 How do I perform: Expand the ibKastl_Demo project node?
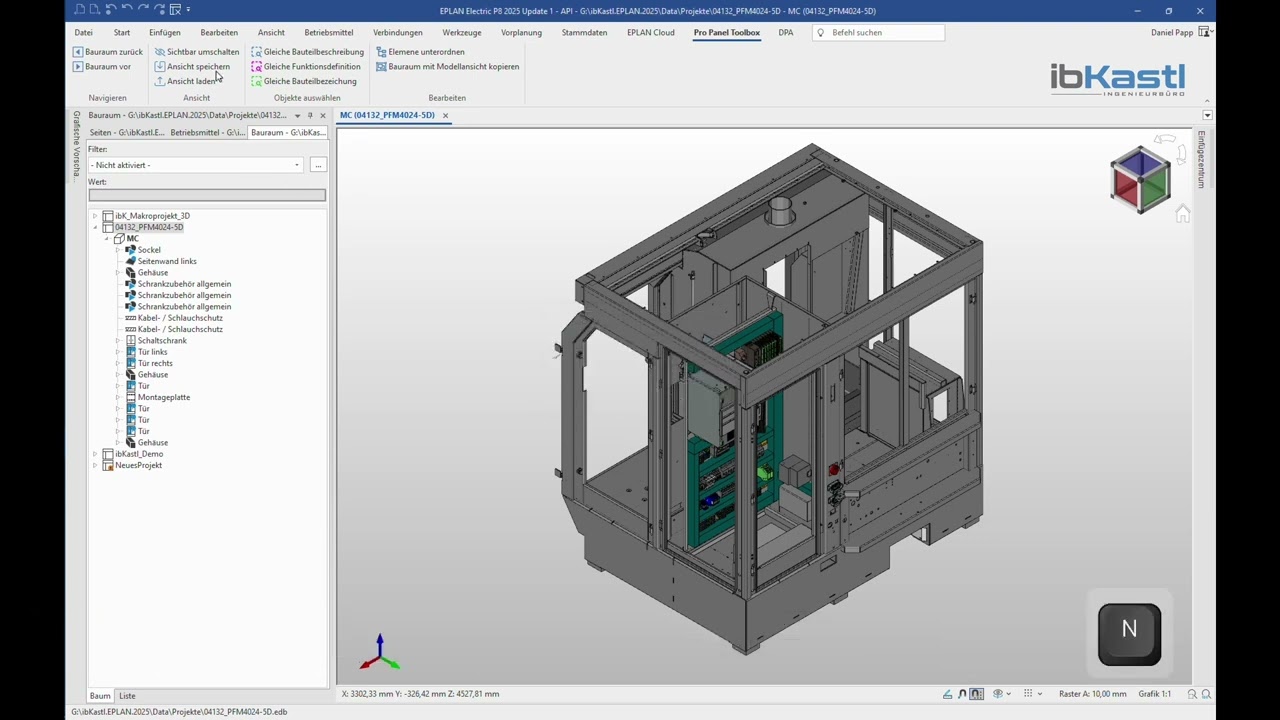coord(96,454)
